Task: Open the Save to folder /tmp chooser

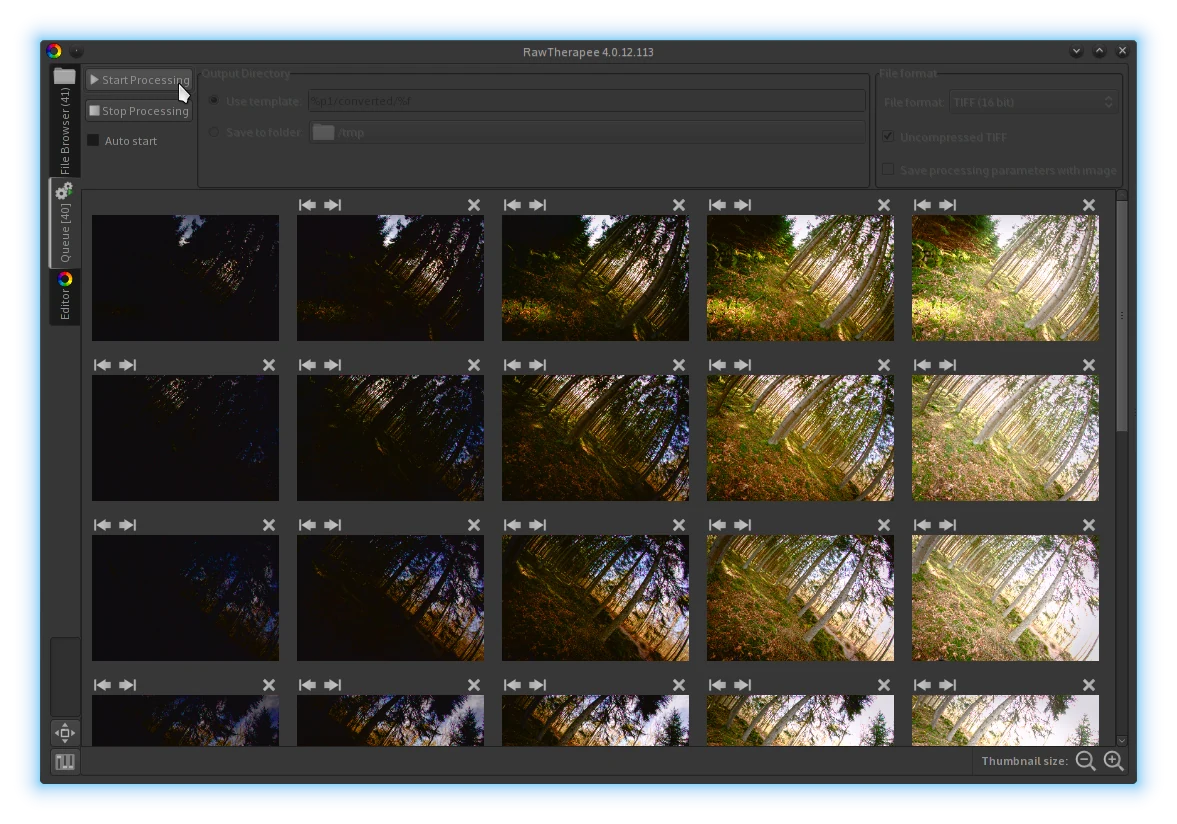Action: point(586,132)
